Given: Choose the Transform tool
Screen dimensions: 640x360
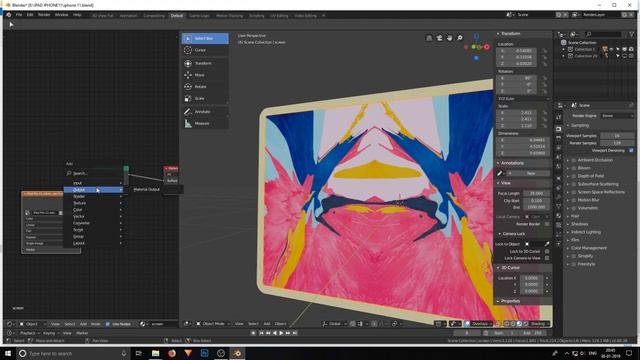Looking at the screenshot, I should [205, 64].
